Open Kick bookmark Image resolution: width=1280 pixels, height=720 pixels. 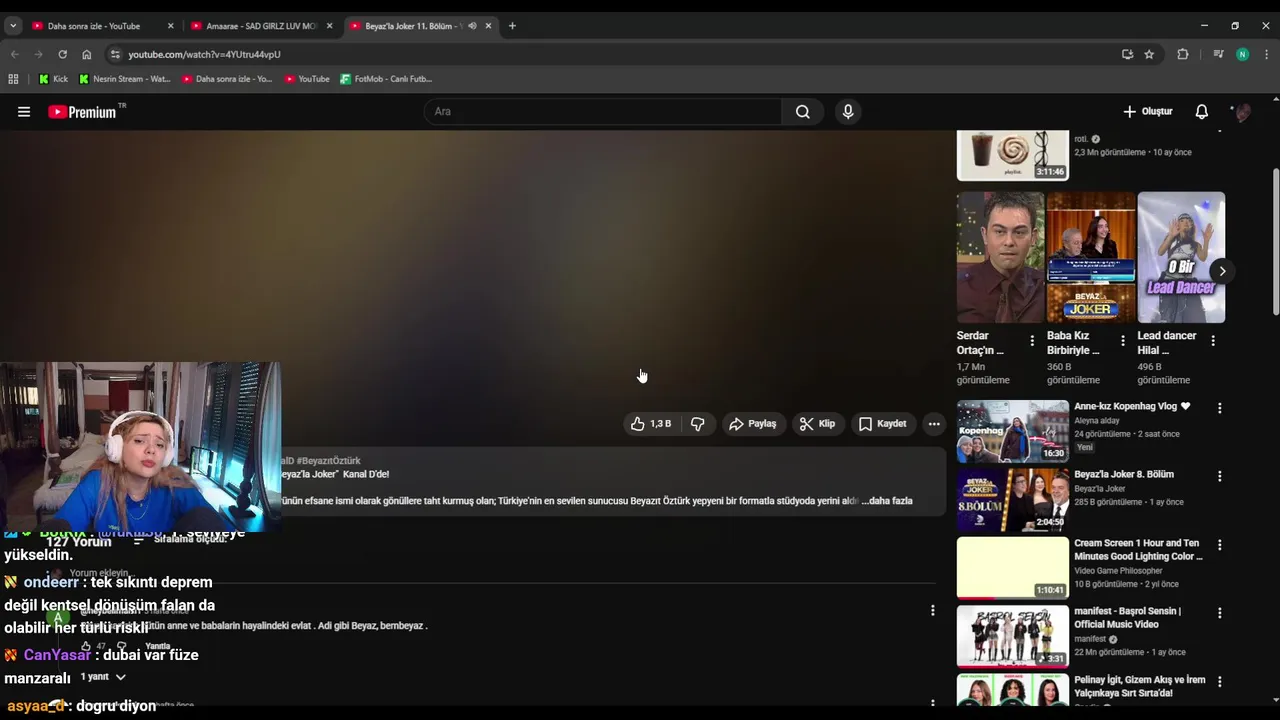(x=53, y=79)
